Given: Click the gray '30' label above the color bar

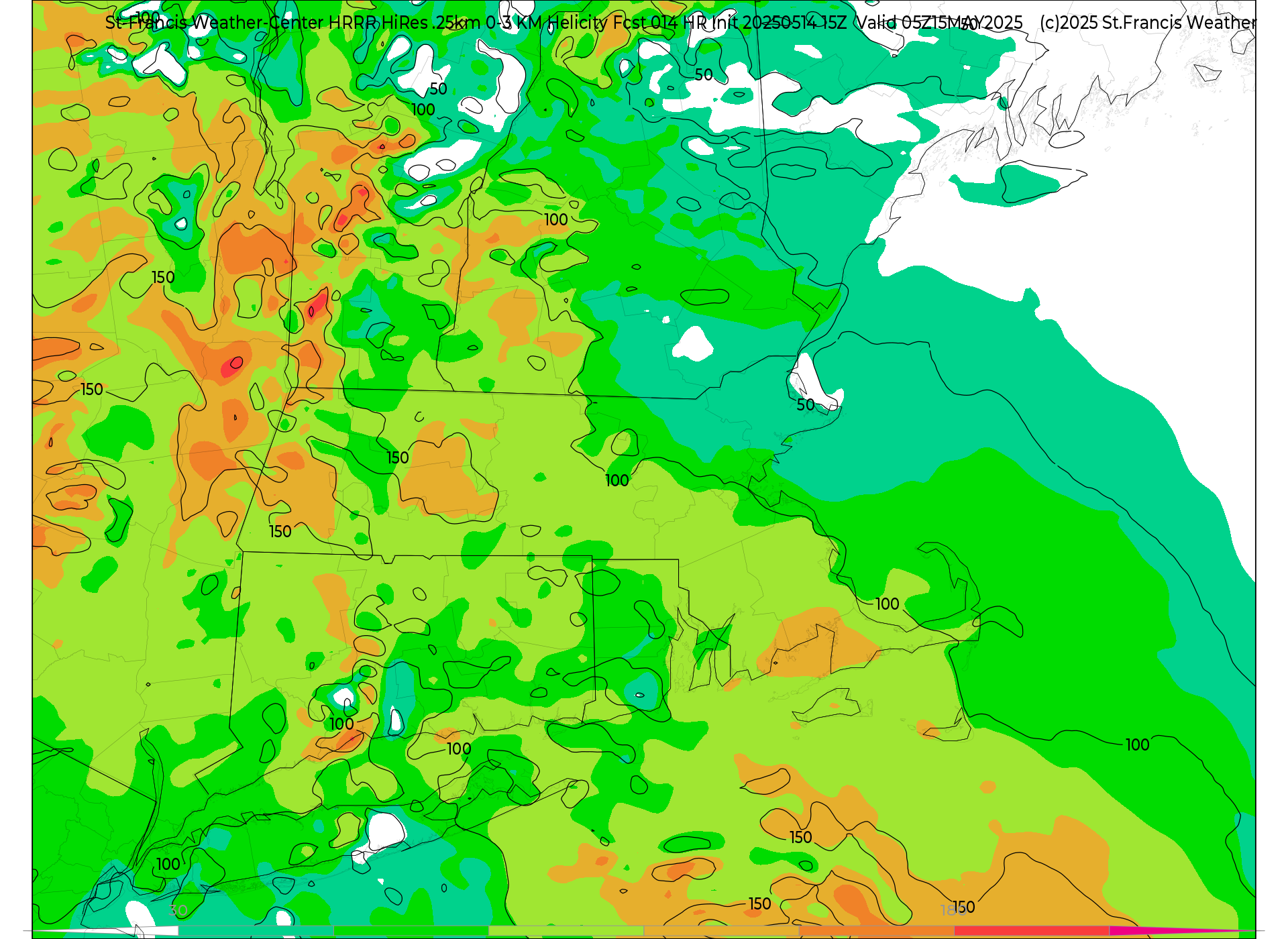Looking at the screenshot, I should pos(178,910).
